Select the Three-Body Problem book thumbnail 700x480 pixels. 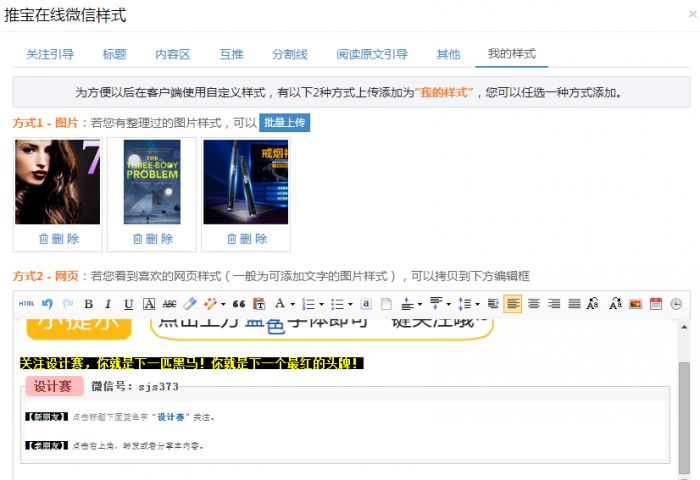(x=152, y=182)
